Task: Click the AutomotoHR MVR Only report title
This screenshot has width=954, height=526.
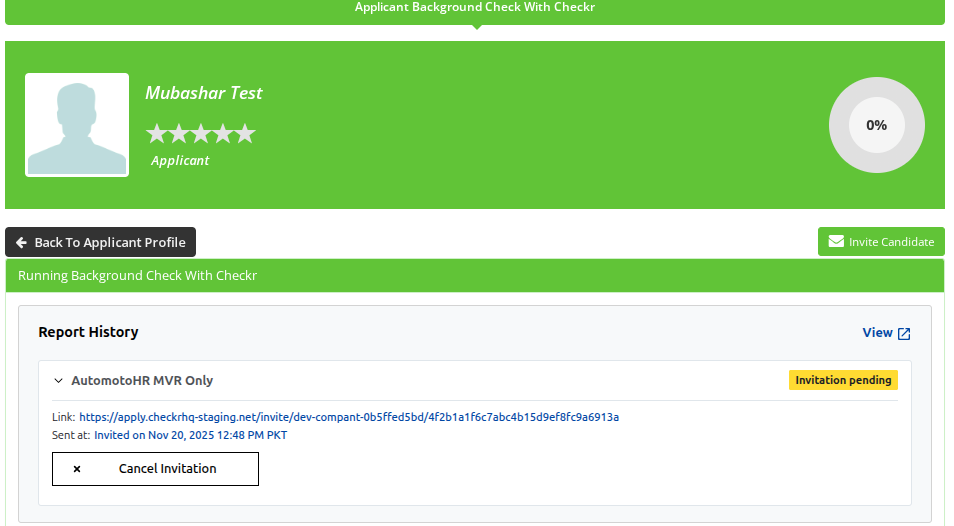Action: tap(142, 381)
